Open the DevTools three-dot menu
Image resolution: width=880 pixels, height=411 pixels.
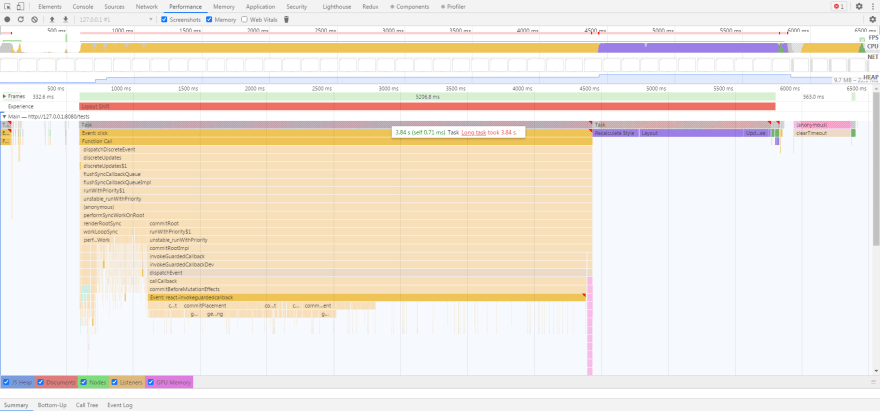[x=872, y=7]
